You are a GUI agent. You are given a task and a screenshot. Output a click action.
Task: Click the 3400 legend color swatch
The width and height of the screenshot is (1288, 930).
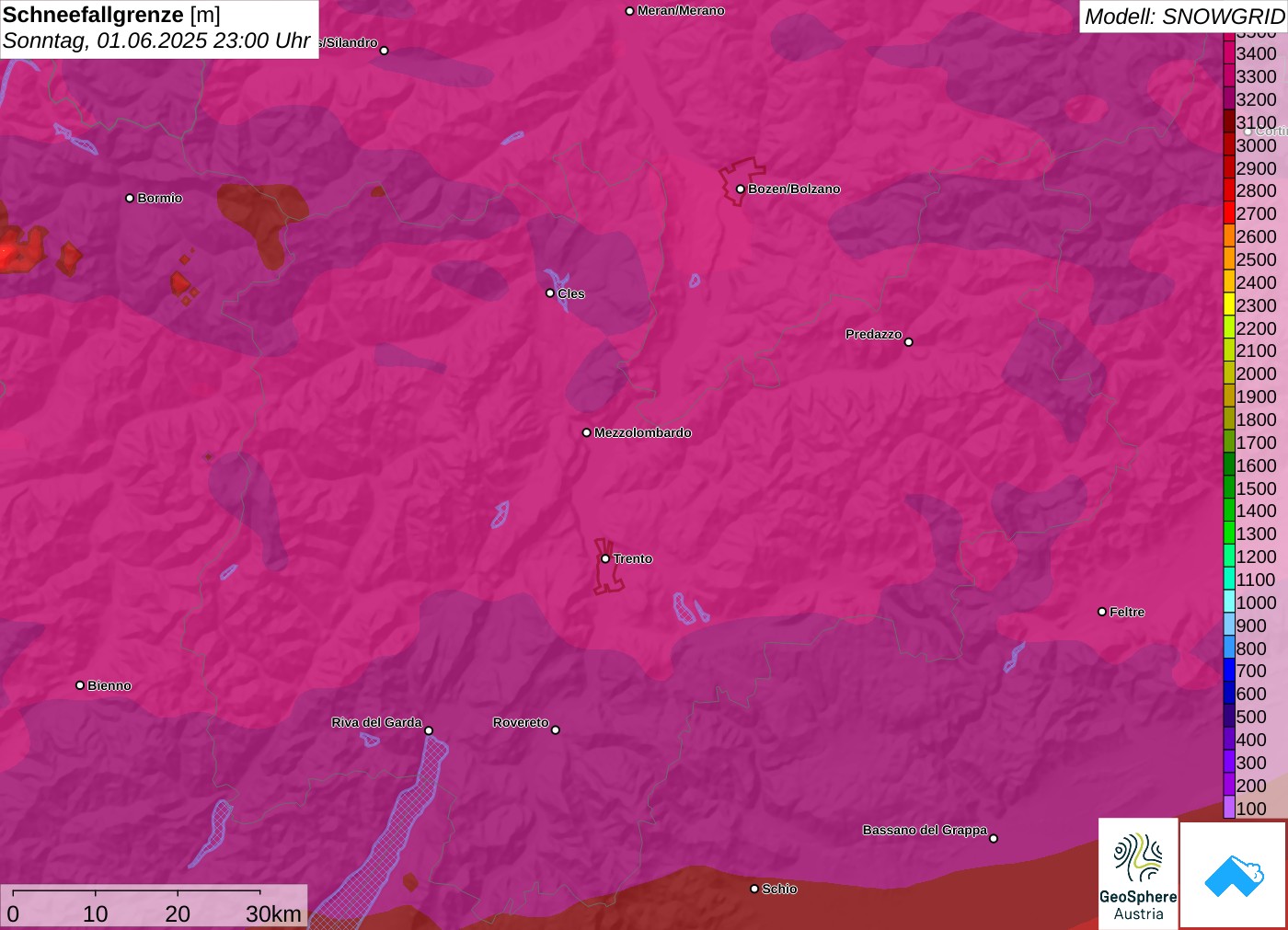tap(1228, 53)
